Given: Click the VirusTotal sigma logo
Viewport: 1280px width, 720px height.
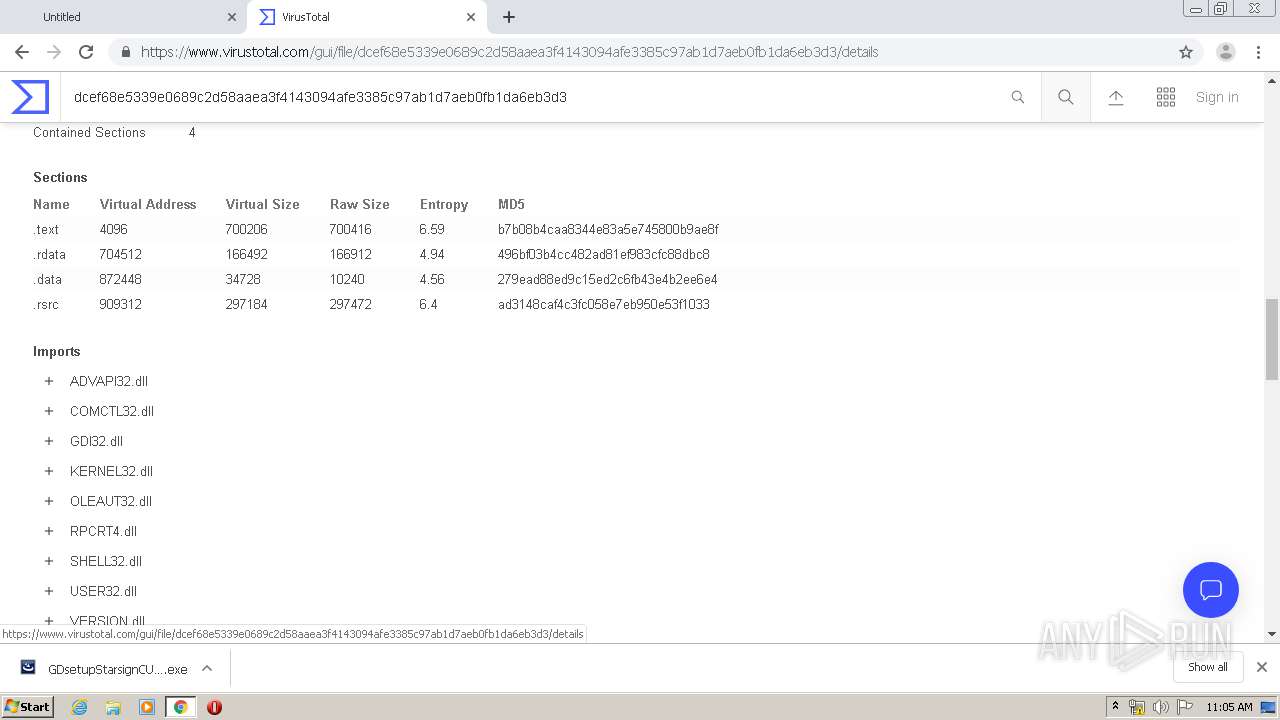Looking at the screenshot, I should [30, 97].
